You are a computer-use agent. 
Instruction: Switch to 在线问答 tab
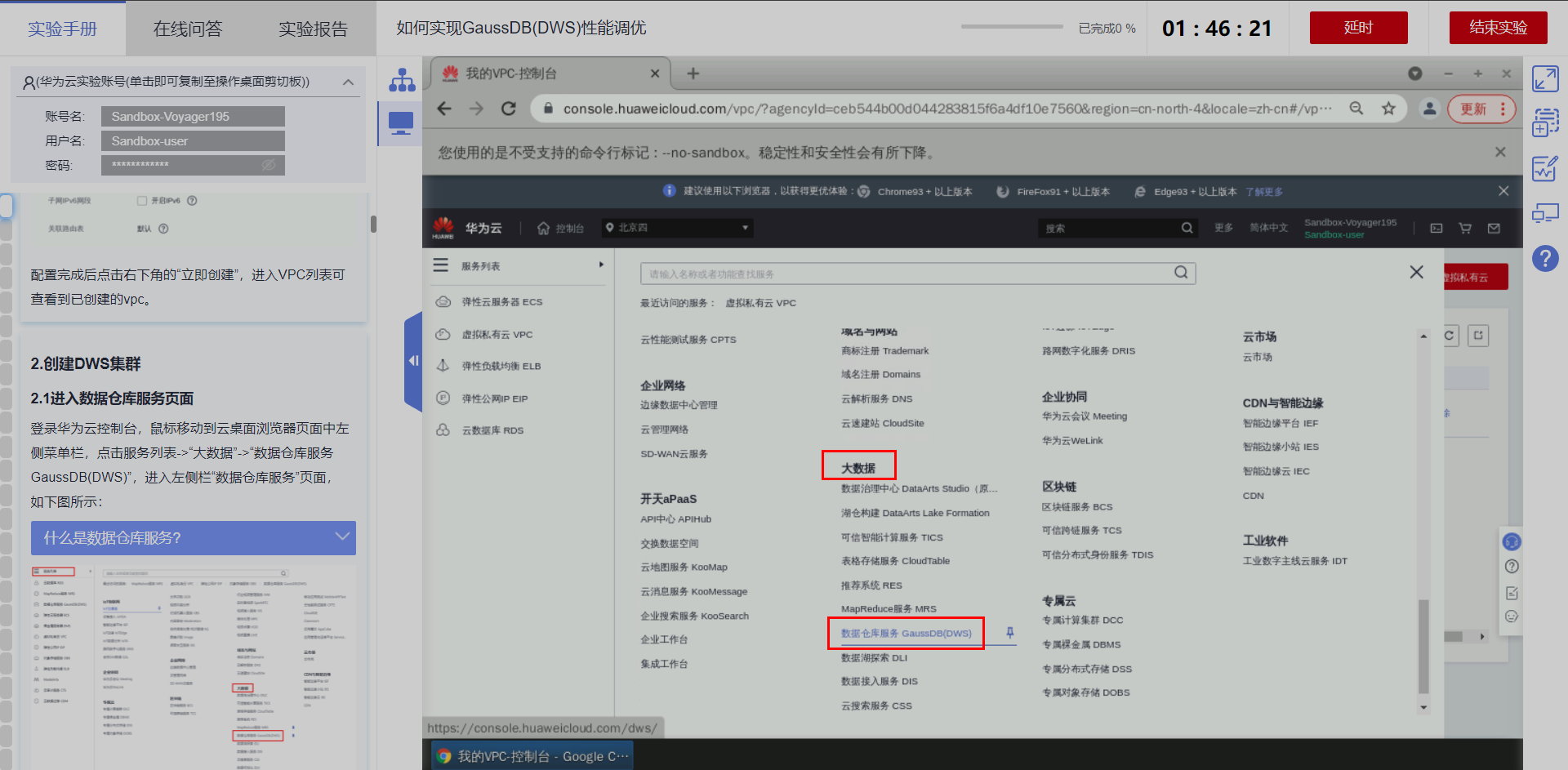tap(188, 29)
